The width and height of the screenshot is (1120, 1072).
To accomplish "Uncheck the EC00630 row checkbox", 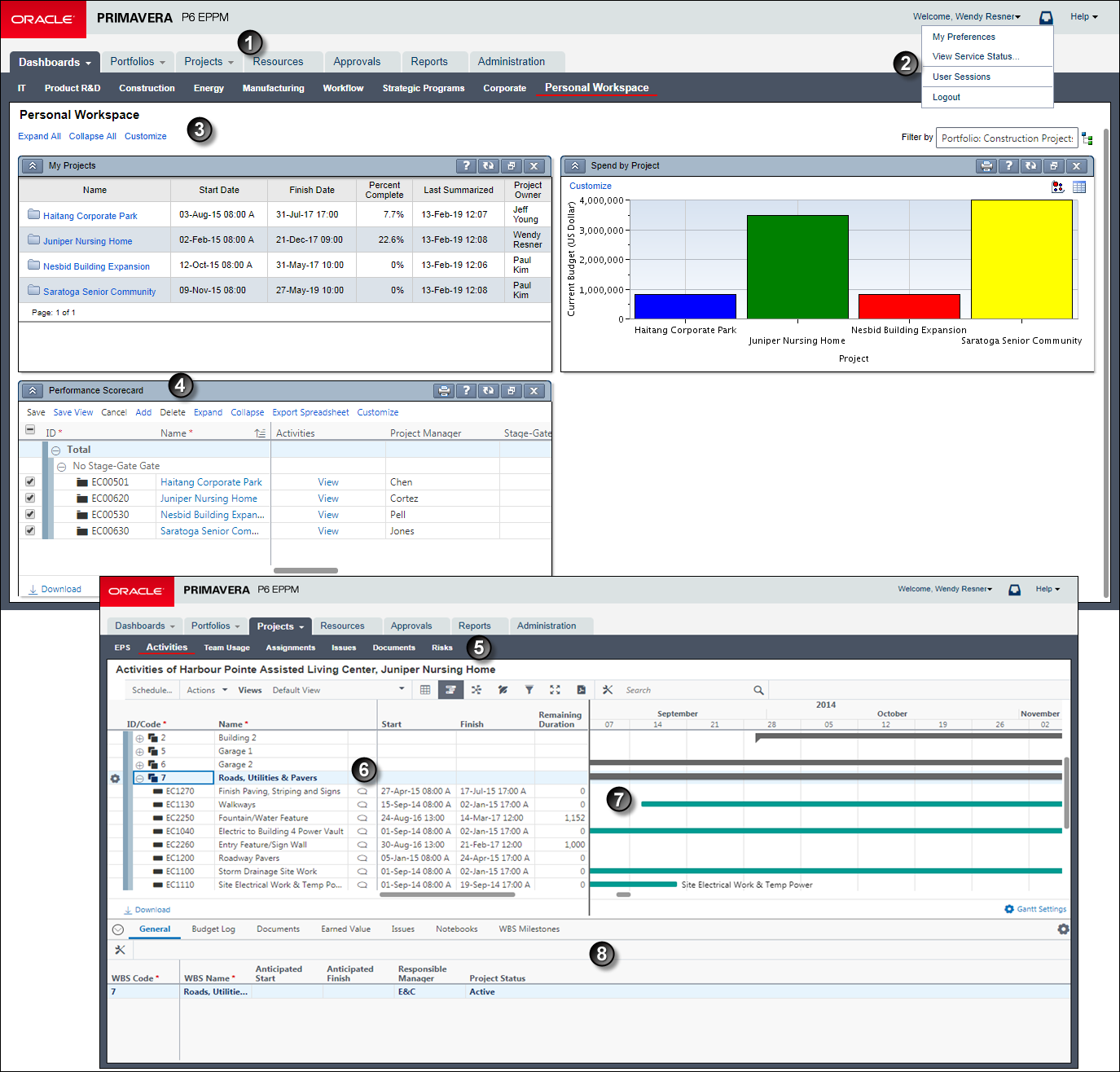I will pos(30,530).
